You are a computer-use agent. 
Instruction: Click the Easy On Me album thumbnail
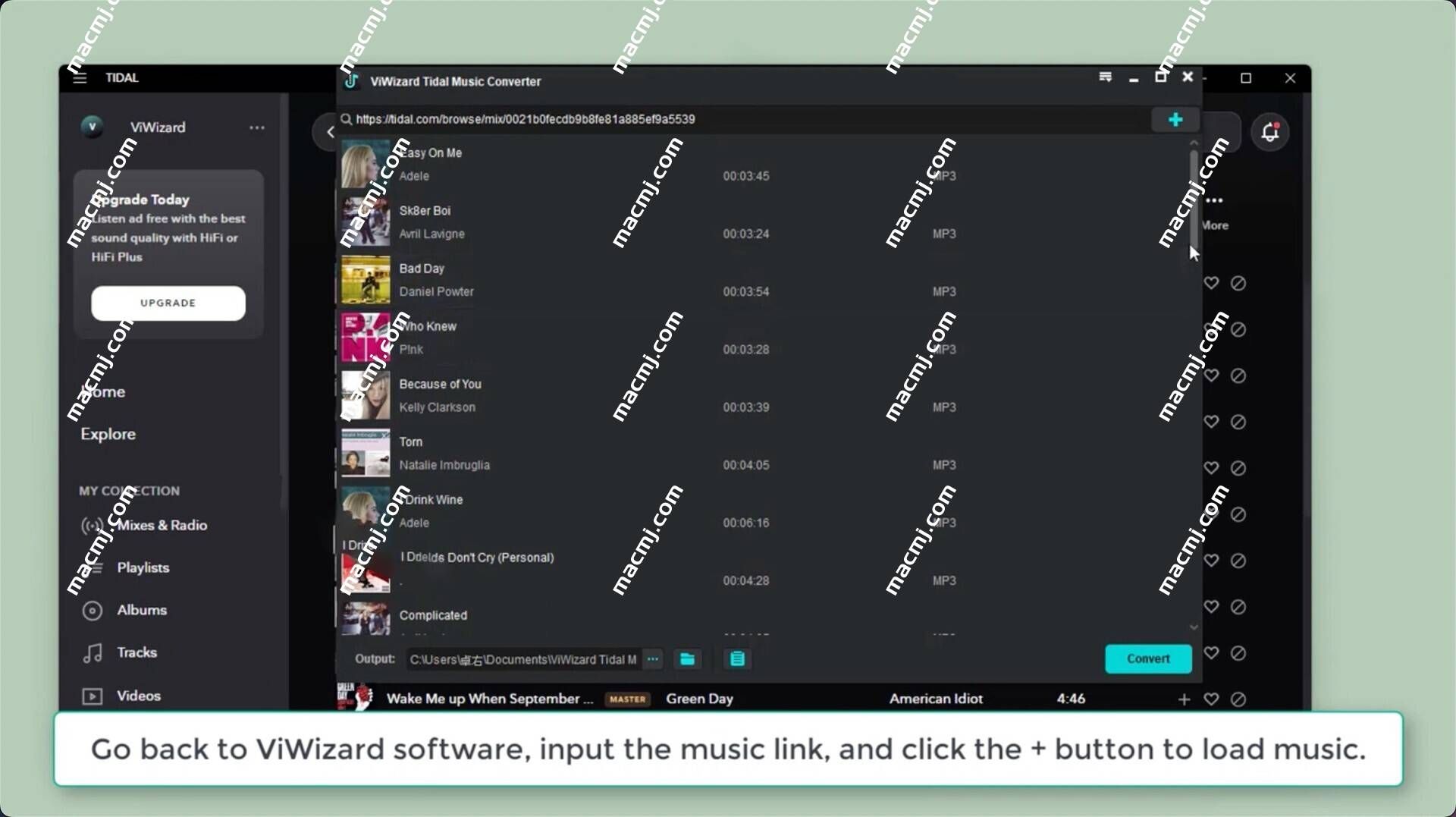click(366, 163)
